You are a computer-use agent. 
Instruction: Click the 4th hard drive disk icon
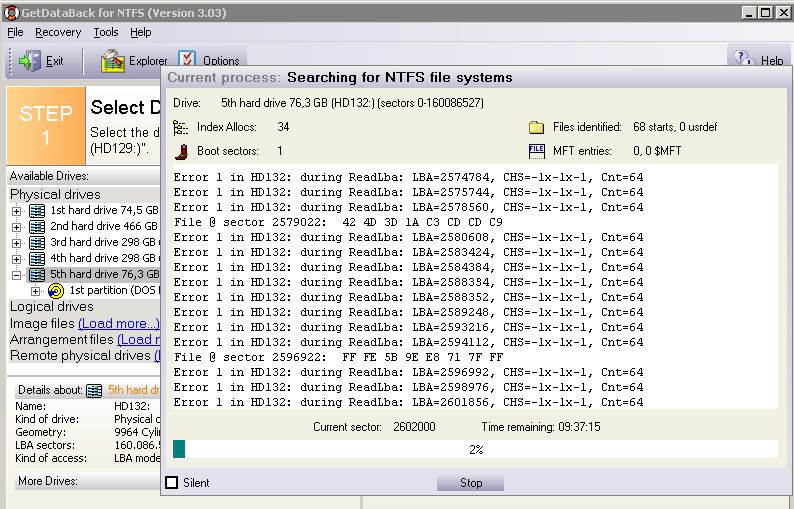click(37, 258)
